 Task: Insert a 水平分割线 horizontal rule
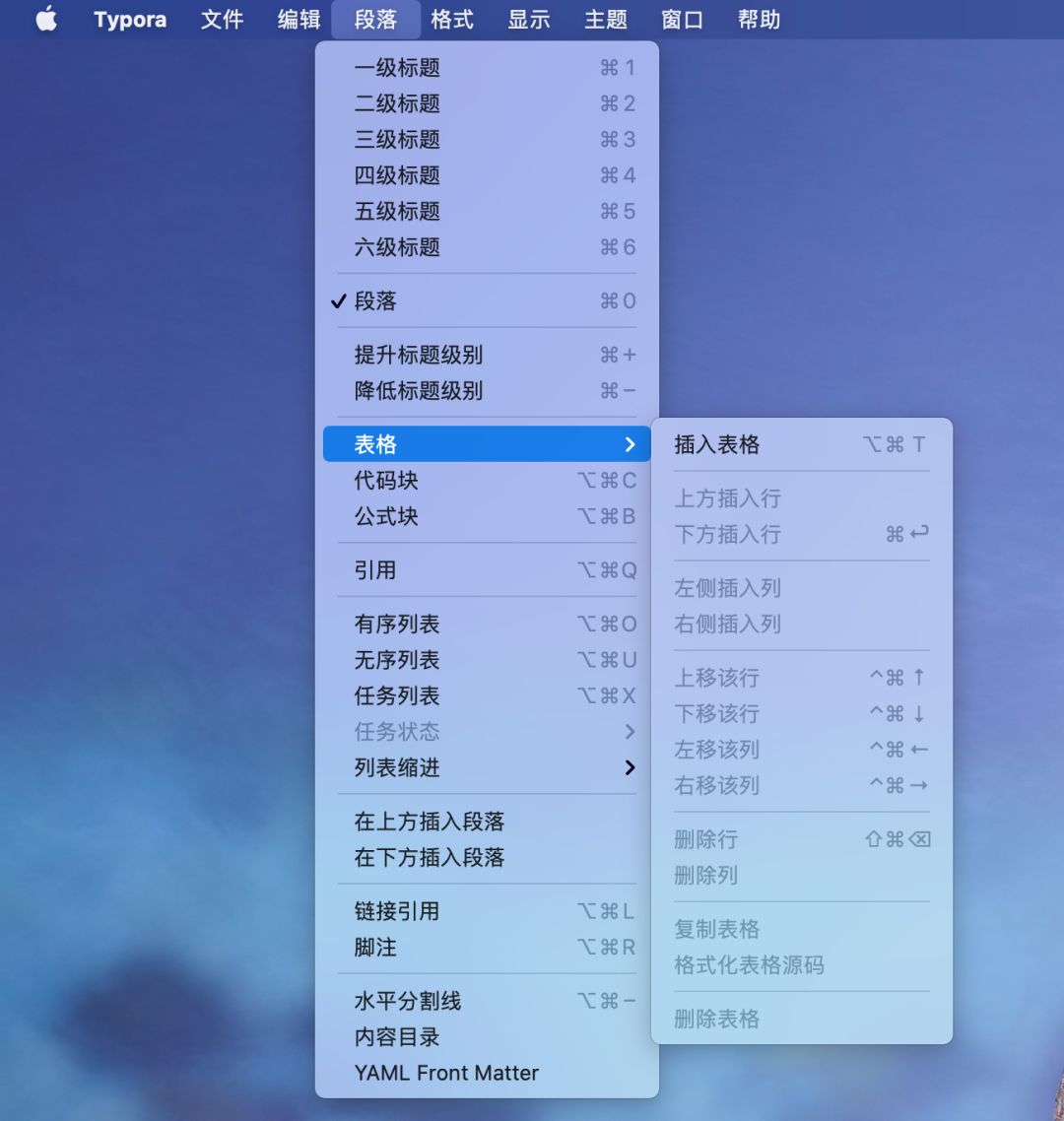click(x=487, y=1001)
